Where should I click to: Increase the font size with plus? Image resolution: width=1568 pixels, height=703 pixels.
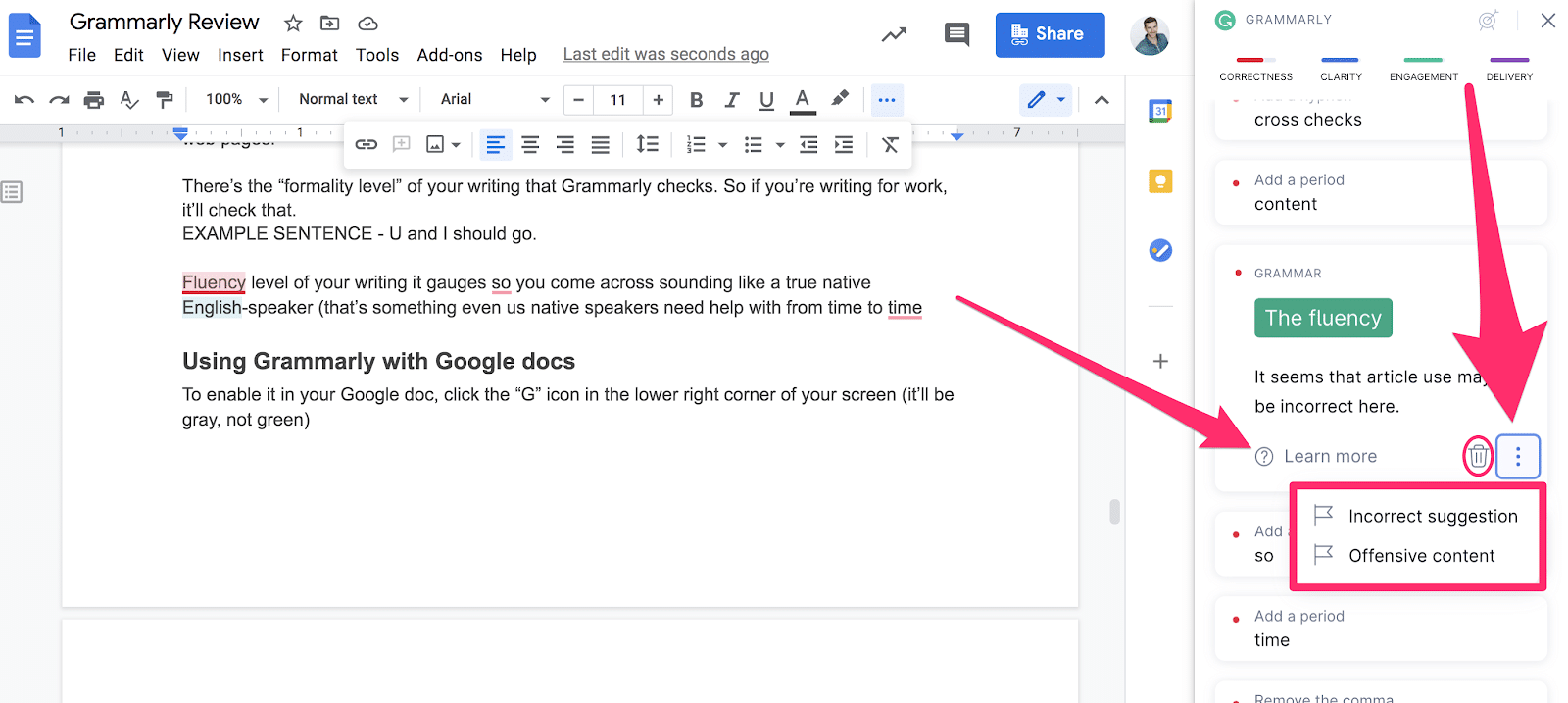[x=658, y=99]
